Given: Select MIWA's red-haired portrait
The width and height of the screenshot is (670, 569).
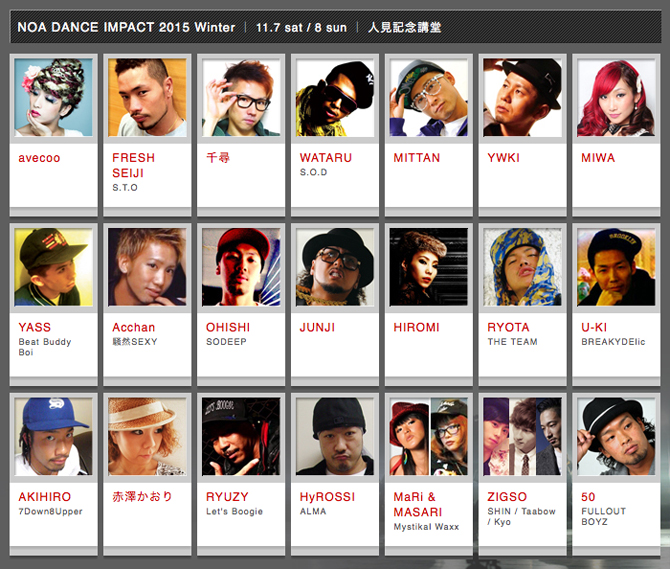Looking at the screenshot, I should point(616,97).
